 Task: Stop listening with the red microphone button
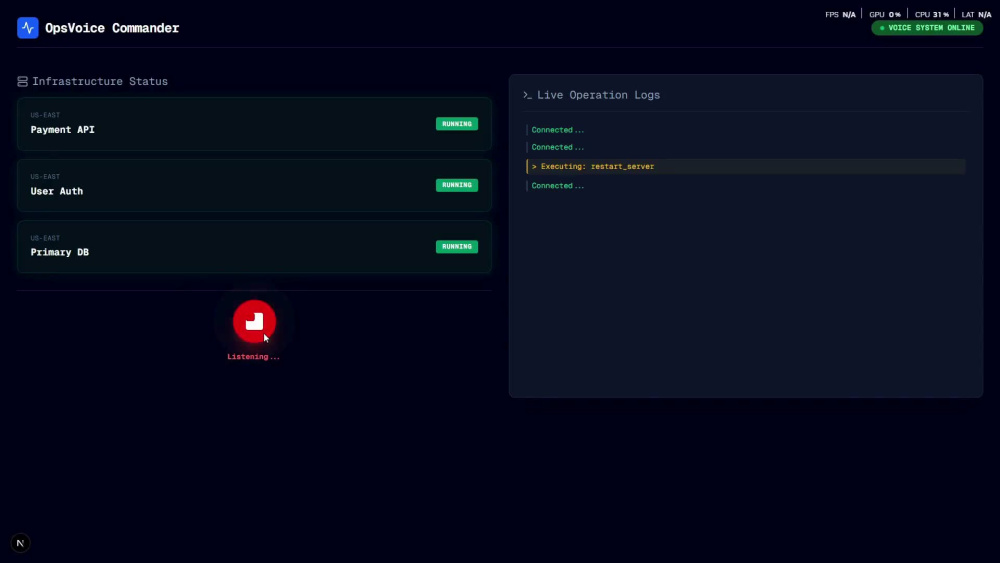[x=254, y=321]
